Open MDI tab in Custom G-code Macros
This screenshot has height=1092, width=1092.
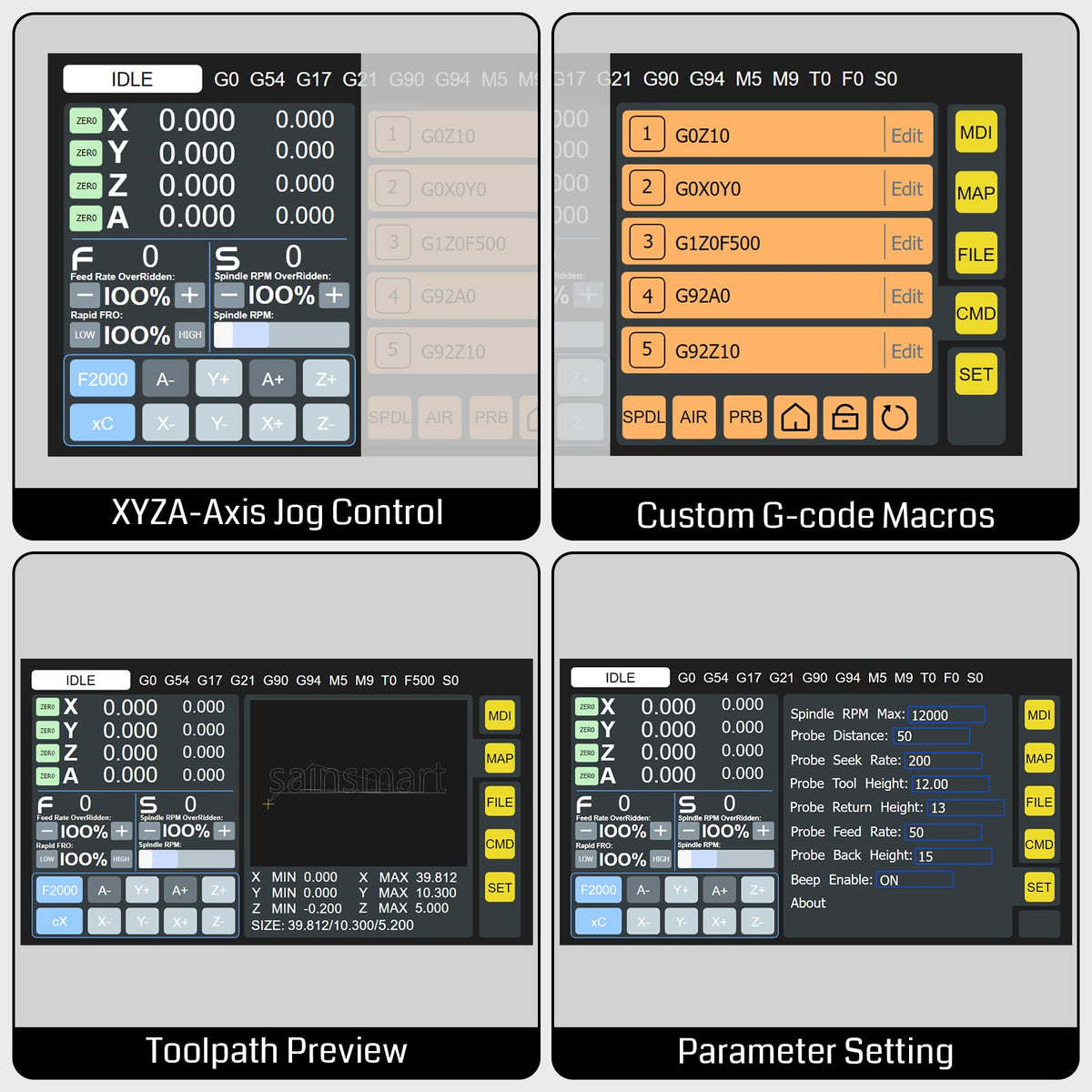click(x=976, y=133)
